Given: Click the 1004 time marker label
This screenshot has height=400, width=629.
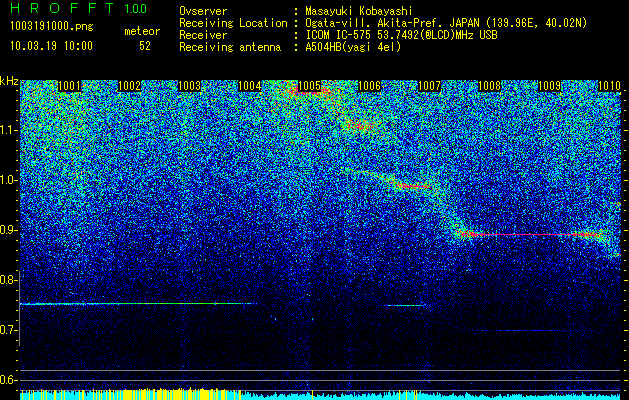Looking at the screenshot, I should (250, 86).
